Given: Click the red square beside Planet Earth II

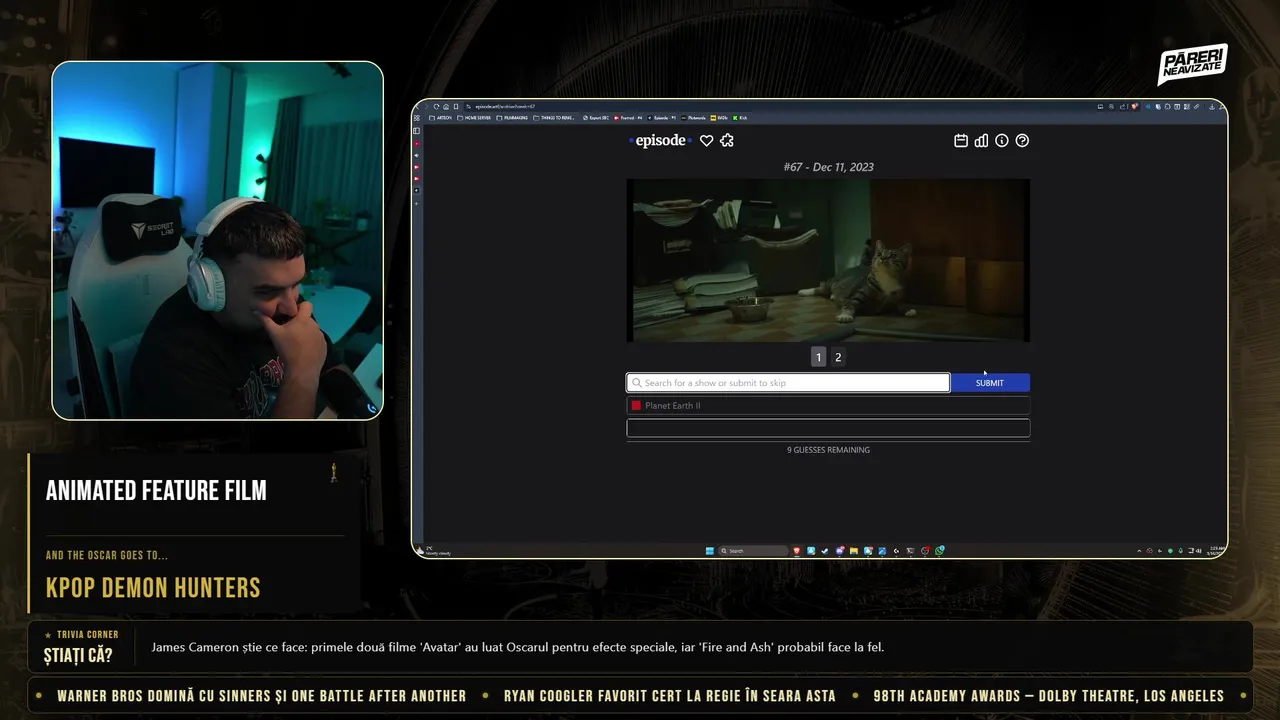Looking at the screenshot, I should (x=636, y=406).
